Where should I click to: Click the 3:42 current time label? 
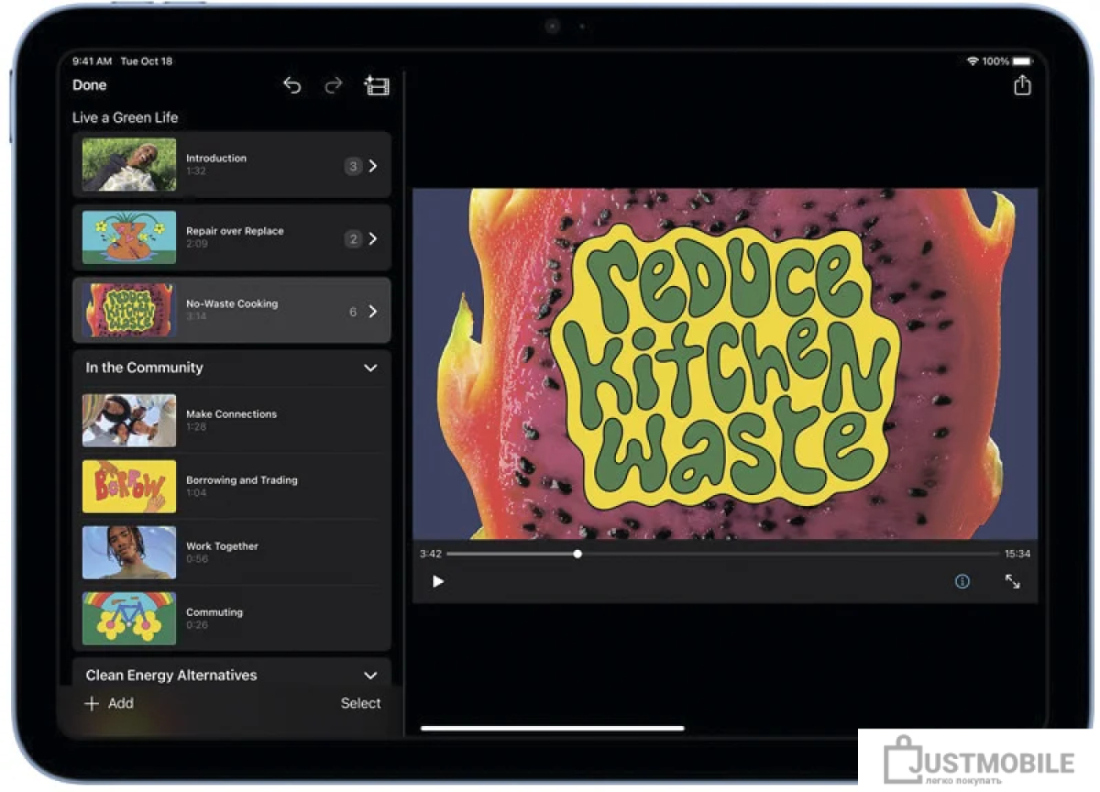[x=431, y=553]
